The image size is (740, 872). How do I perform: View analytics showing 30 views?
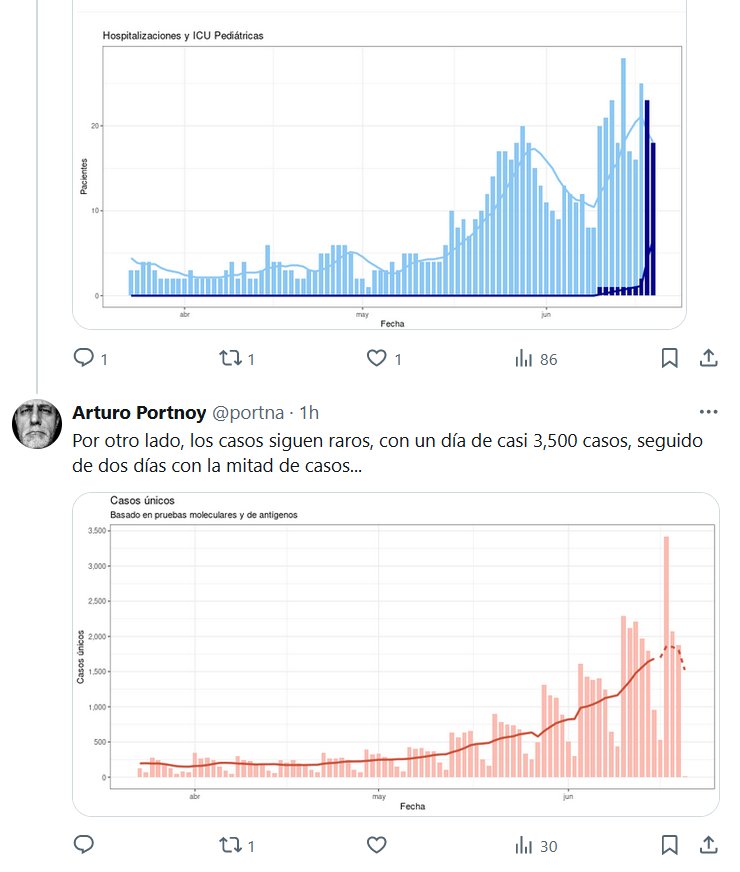click(534, 845)
